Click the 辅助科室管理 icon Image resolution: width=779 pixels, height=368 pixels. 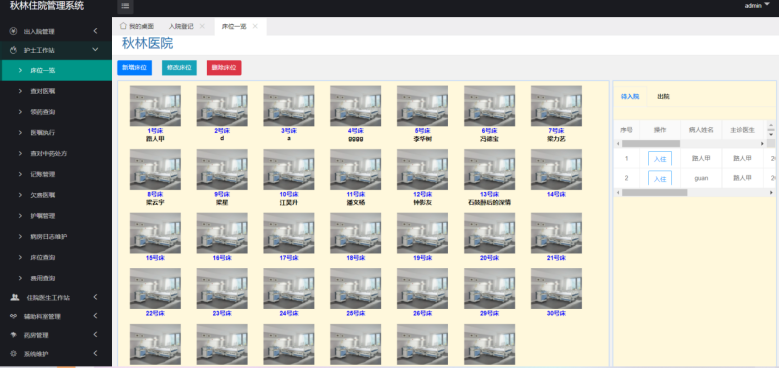[x=14, y=316]
